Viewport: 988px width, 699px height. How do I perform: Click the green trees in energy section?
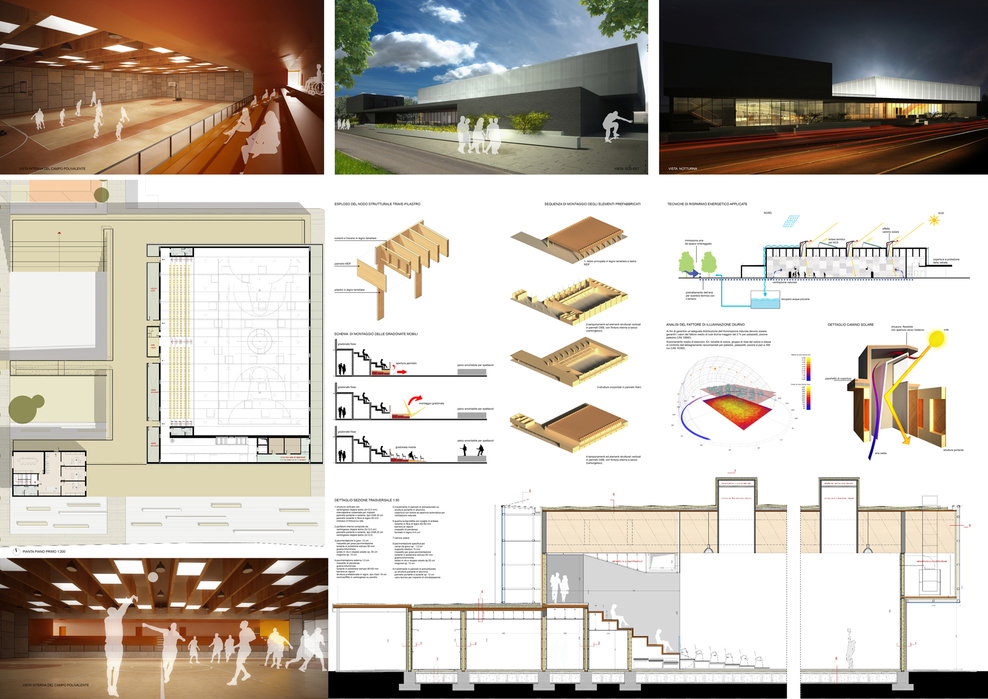click(x=699, y=263)
